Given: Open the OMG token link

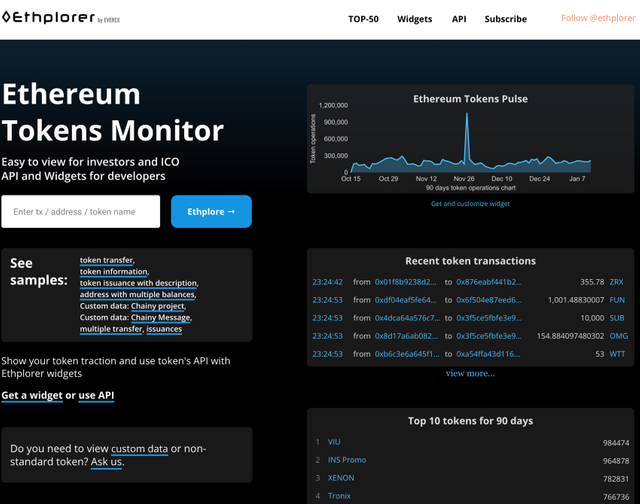Looking at the screenshot, I should (618, 336).
